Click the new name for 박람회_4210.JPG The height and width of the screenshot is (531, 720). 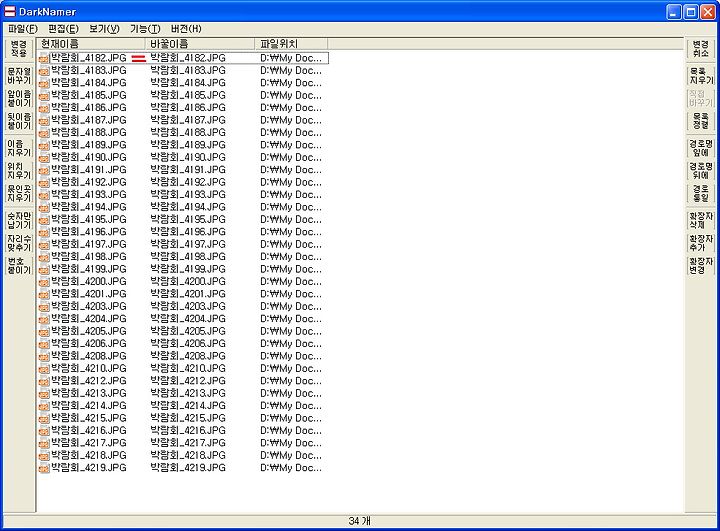coord(188,368)
